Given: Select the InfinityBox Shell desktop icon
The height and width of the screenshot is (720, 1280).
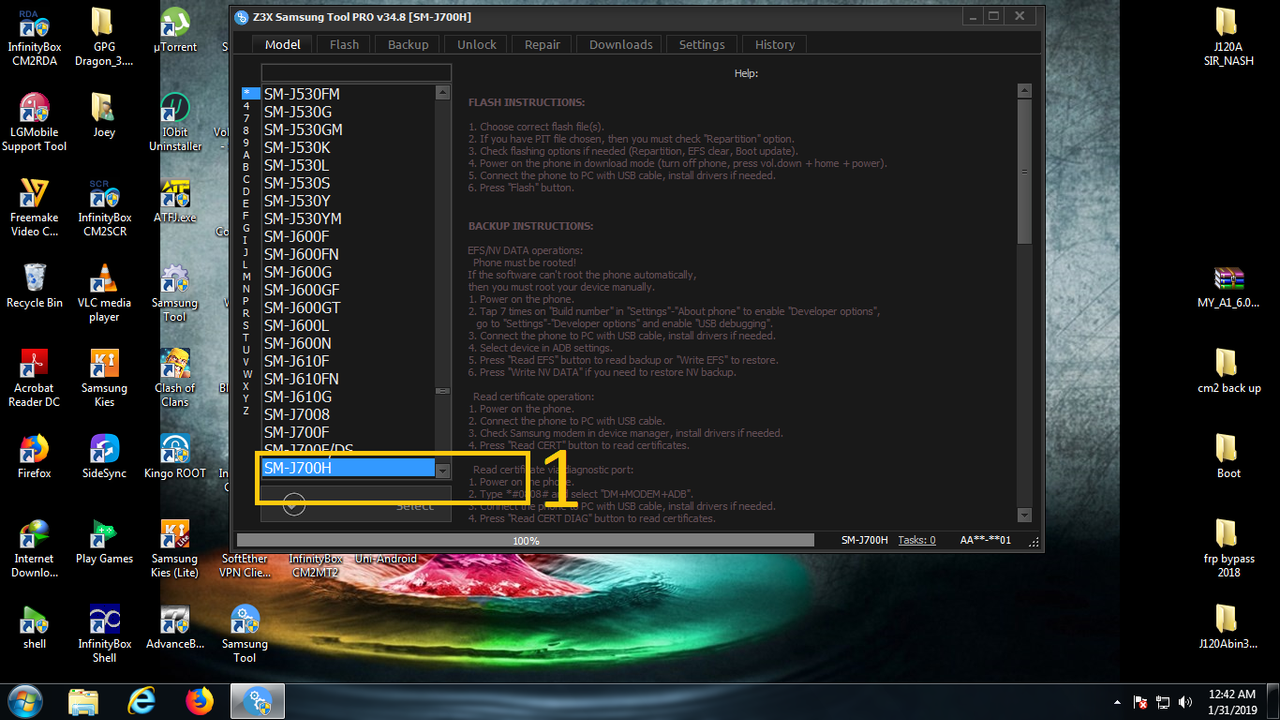Looking at the screenshot, I should 104,634.
